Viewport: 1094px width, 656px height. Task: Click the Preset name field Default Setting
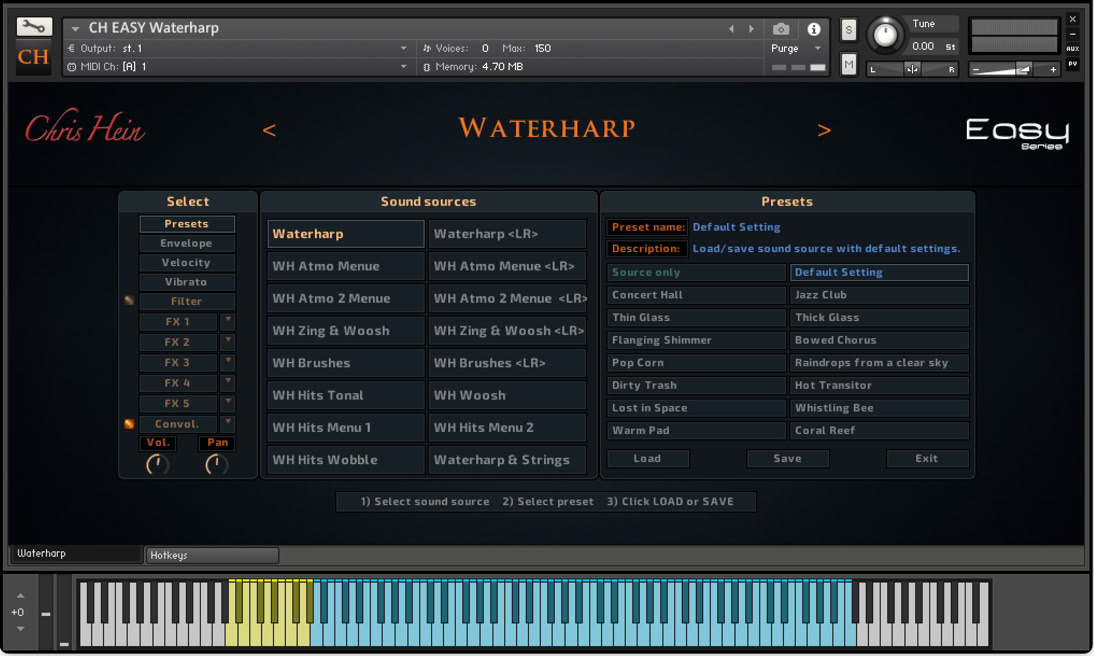[737, 227]
